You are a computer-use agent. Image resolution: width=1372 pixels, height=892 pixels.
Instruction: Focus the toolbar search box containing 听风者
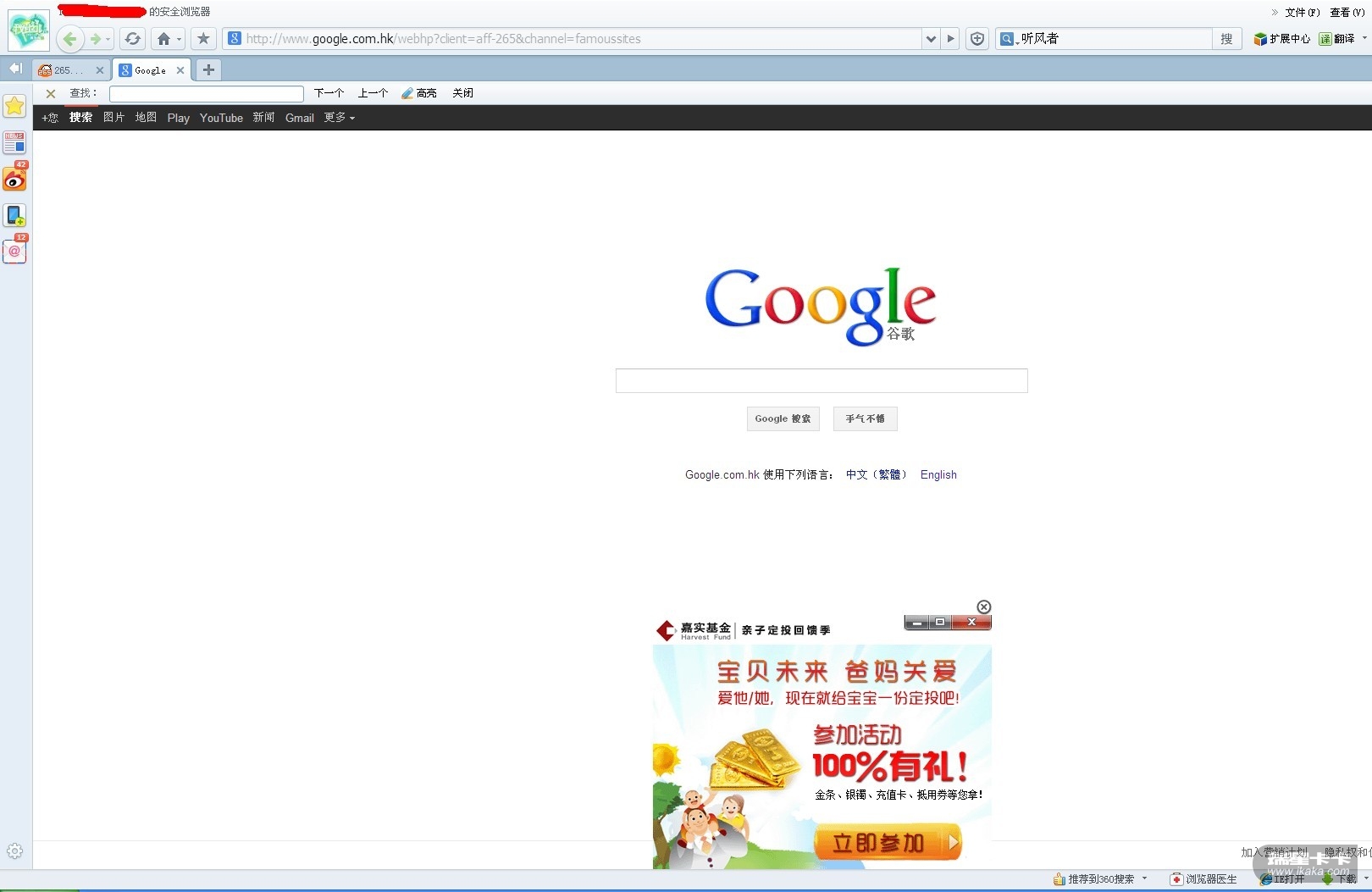[1115, 39]
